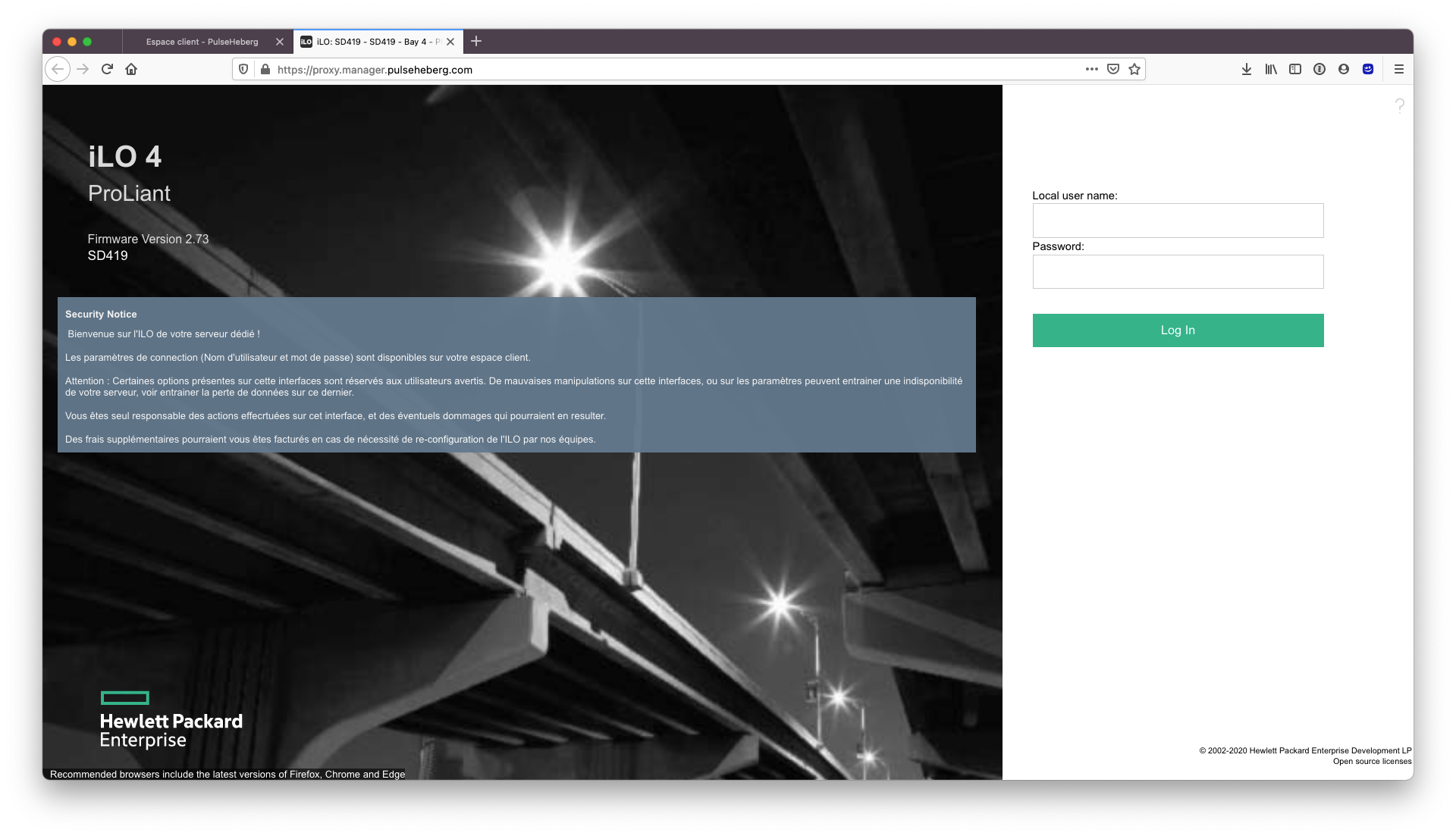
Task: Click the Local user name field
Action: tap(1178, 221)
